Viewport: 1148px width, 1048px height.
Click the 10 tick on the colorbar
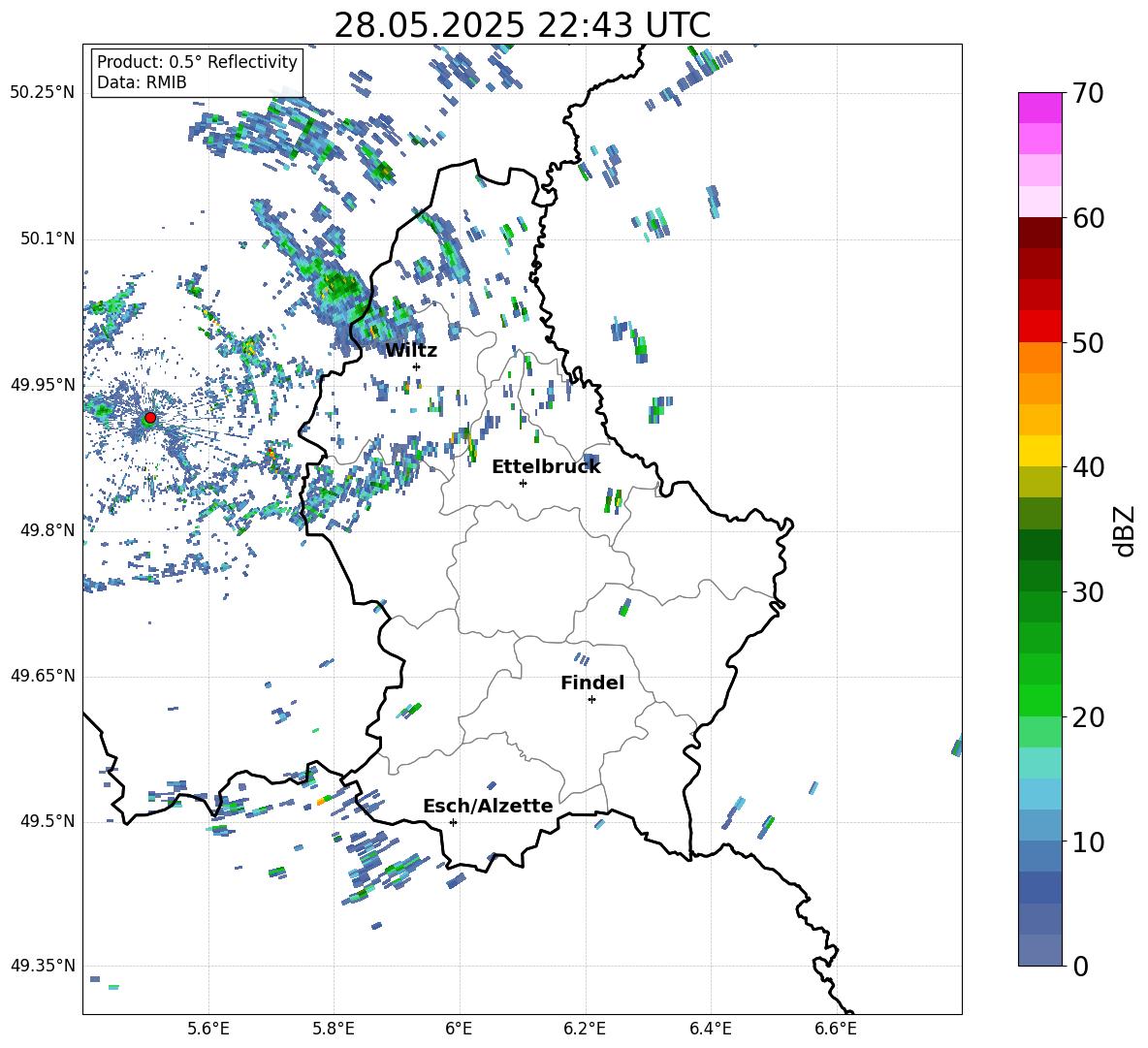pos(1087,842)
